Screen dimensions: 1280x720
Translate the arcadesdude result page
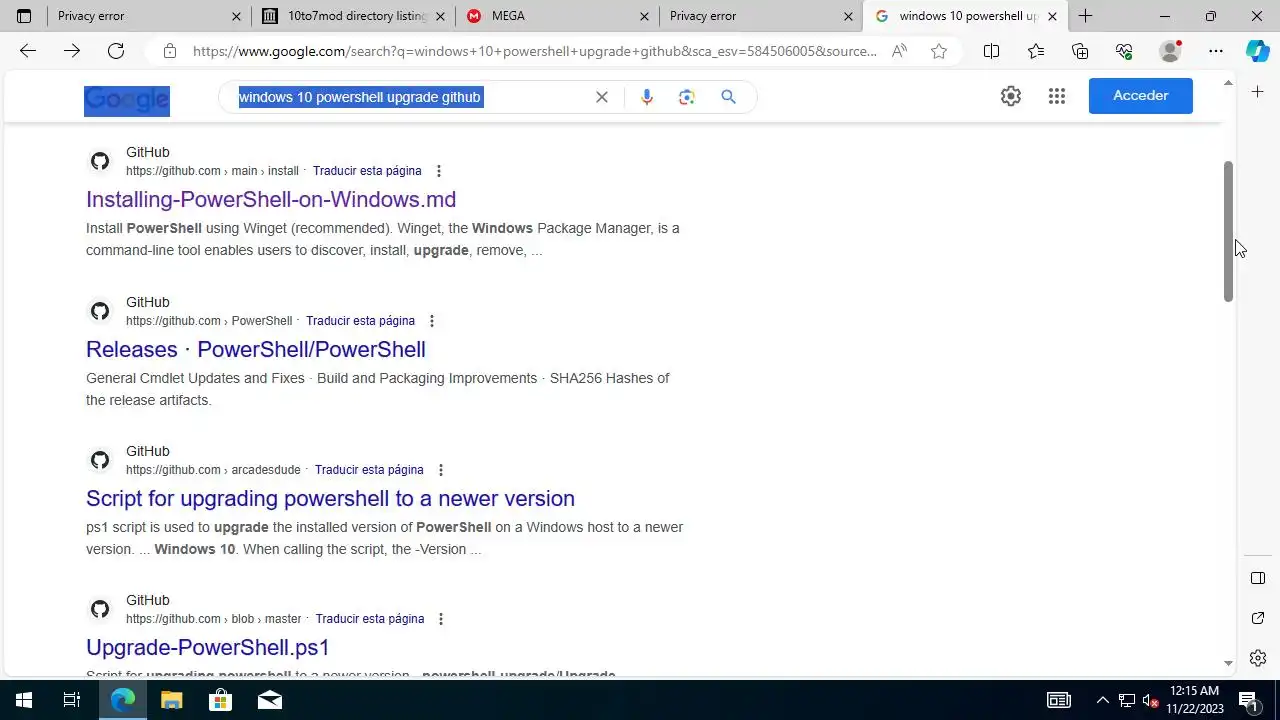[369, 470]
